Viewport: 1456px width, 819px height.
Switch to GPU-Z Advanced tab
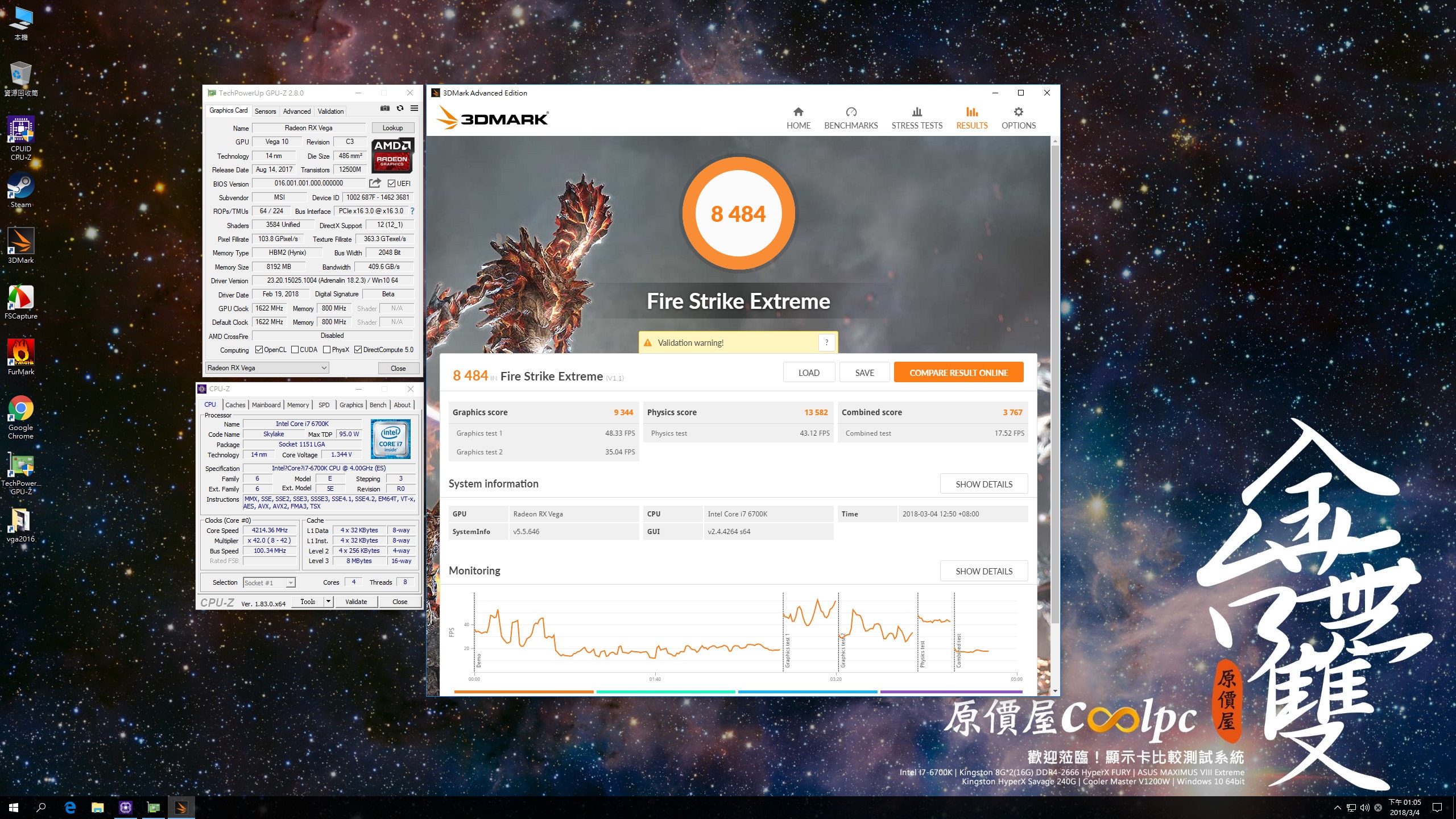pos(297,111)
